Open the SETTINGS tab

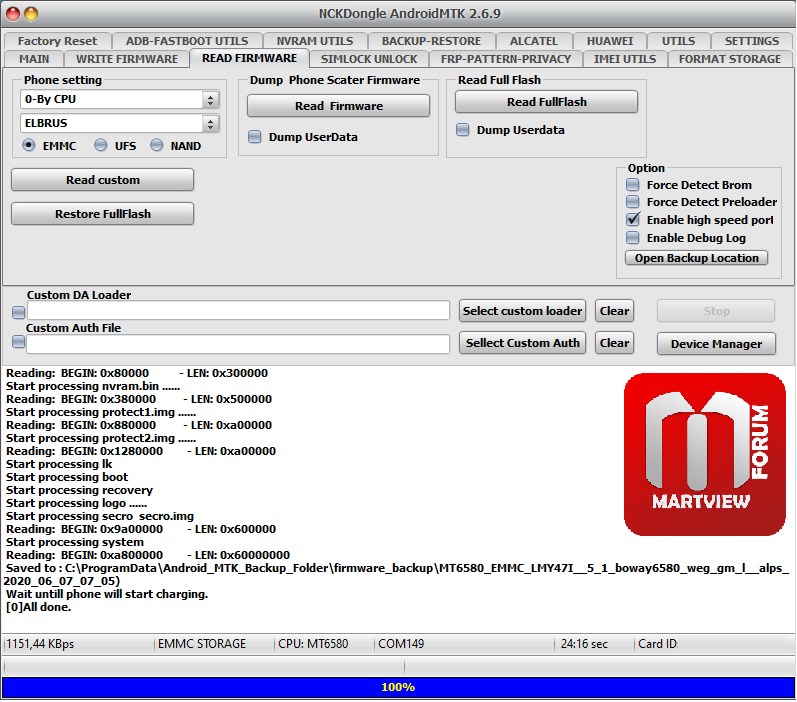[751, 41]
